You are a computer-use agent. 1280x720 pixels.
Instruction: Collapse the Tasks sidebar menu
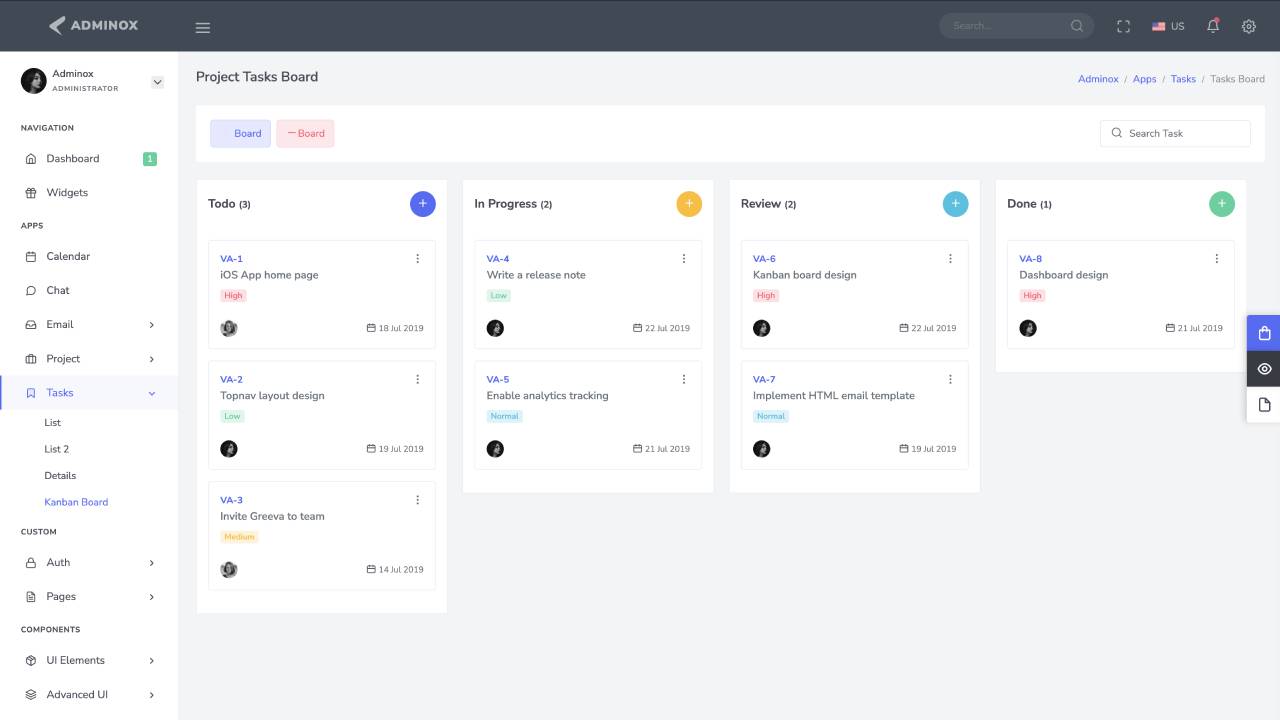(89, 393)
